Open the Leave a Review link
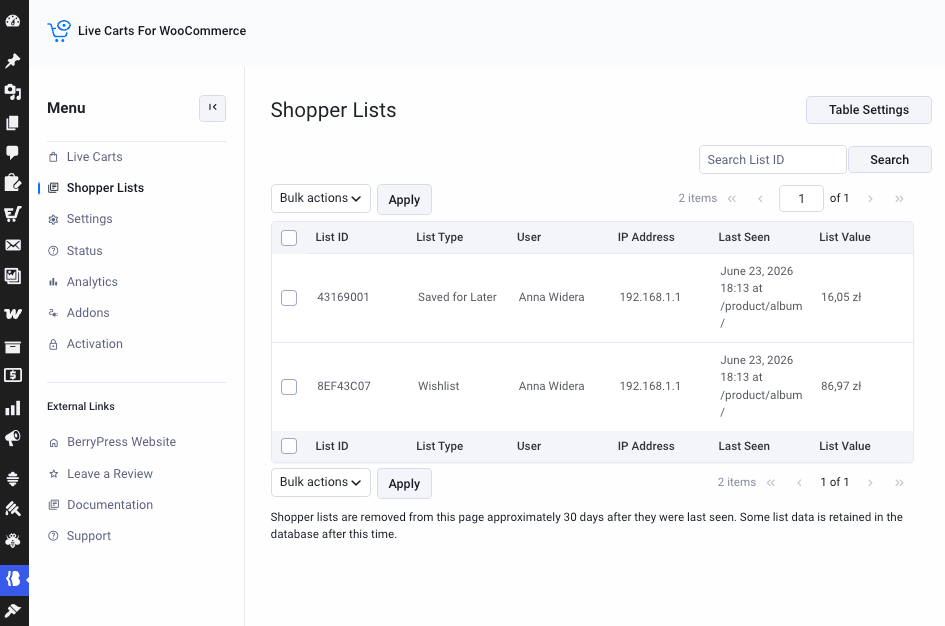 tap(110, 474)
